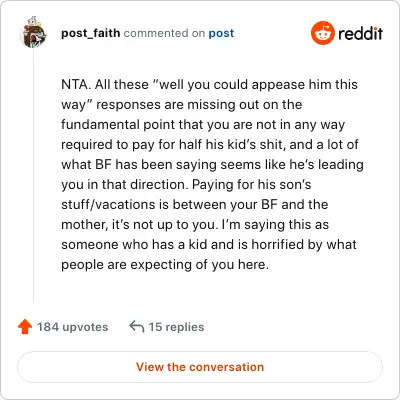Click the "reddit" wordmark
The image size is (400, 400).
click(360, 33)
